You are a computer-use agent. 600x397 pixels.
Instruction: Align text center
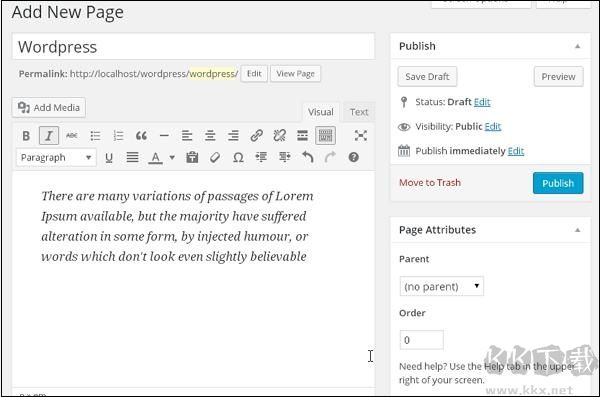pyautogui.click(x=210, y=136)
